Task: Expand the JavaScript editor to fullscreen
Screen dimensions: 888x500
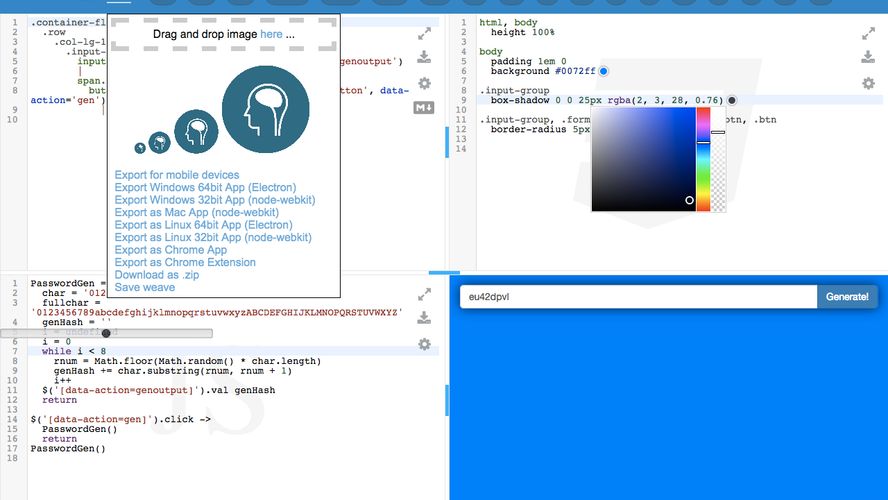Action: pyautogui.click(x=424, y=294)
